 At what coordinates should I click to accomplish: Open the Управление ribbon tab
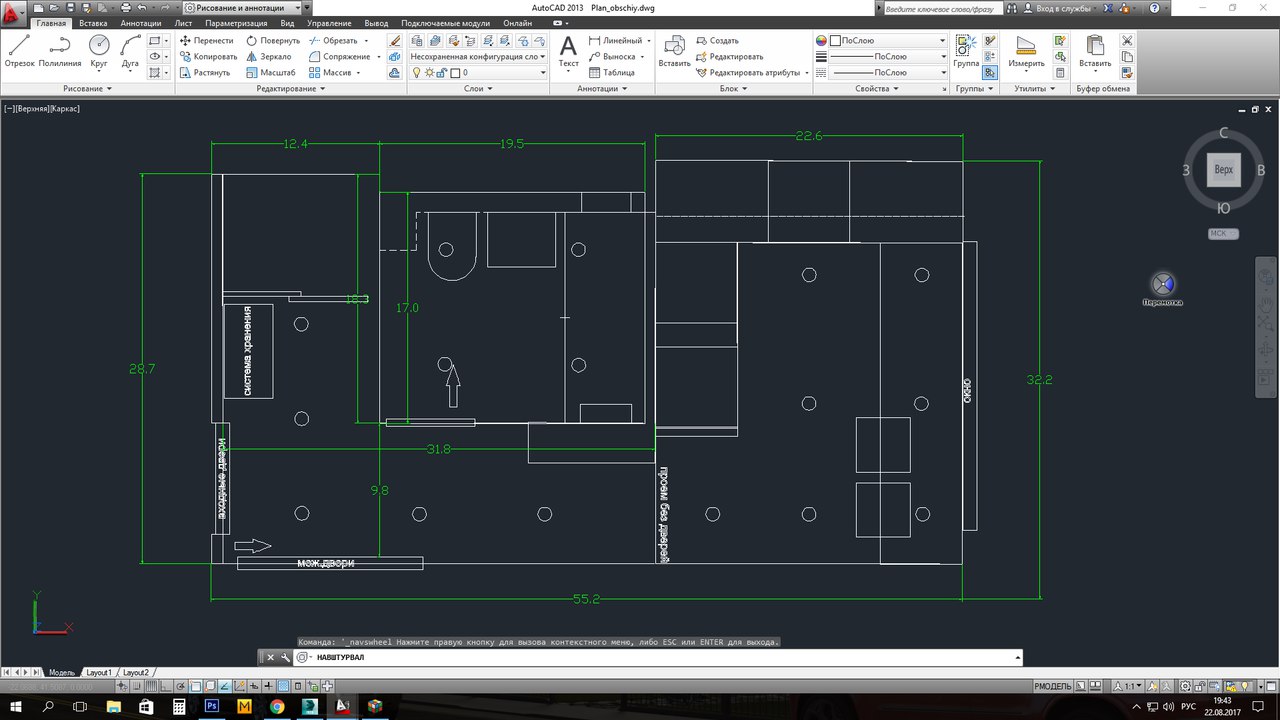pyautogui.click(x=329, y=23)
